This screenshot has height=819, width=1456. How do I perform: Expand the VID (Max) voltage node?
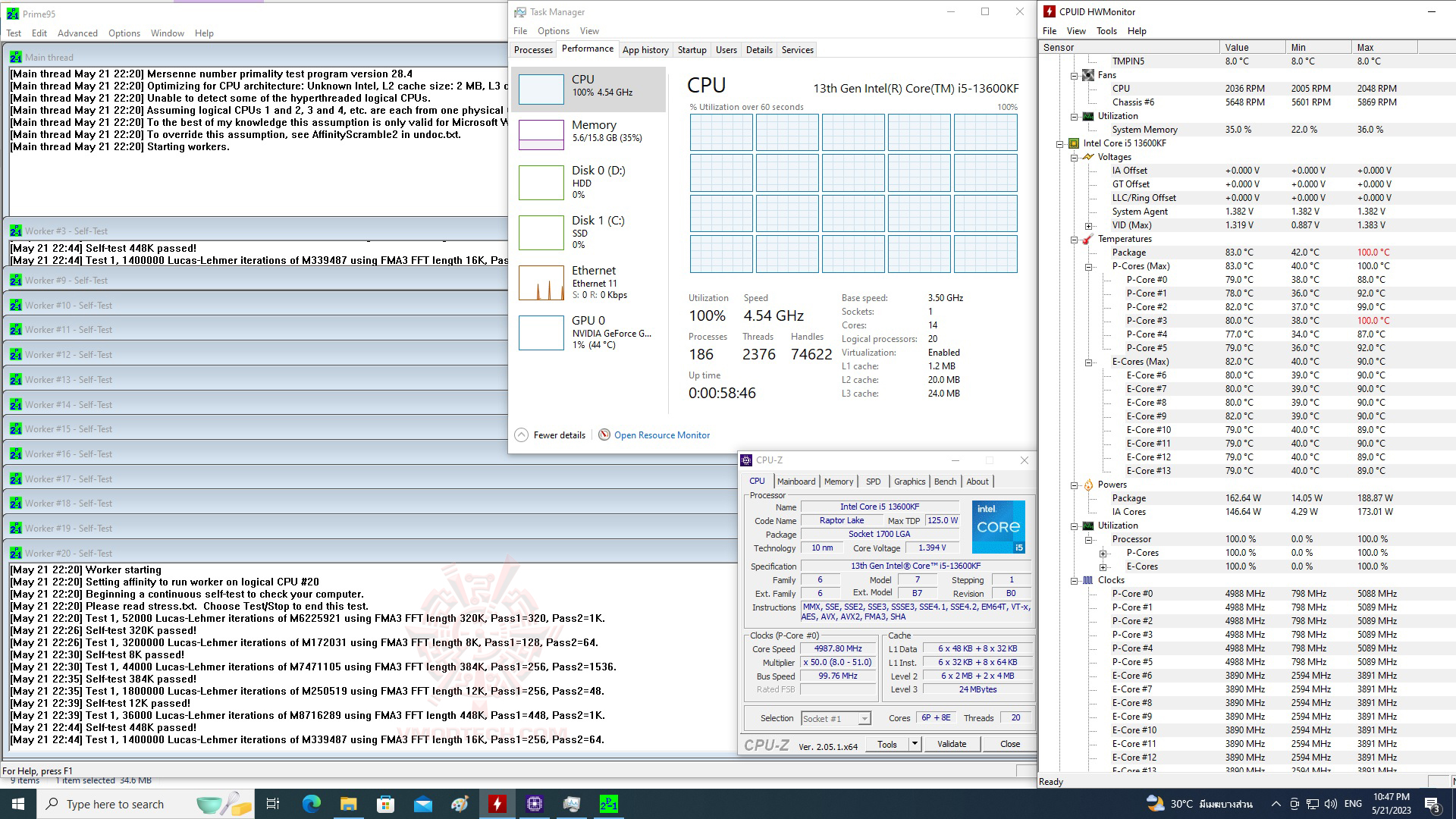point(1089,225)
